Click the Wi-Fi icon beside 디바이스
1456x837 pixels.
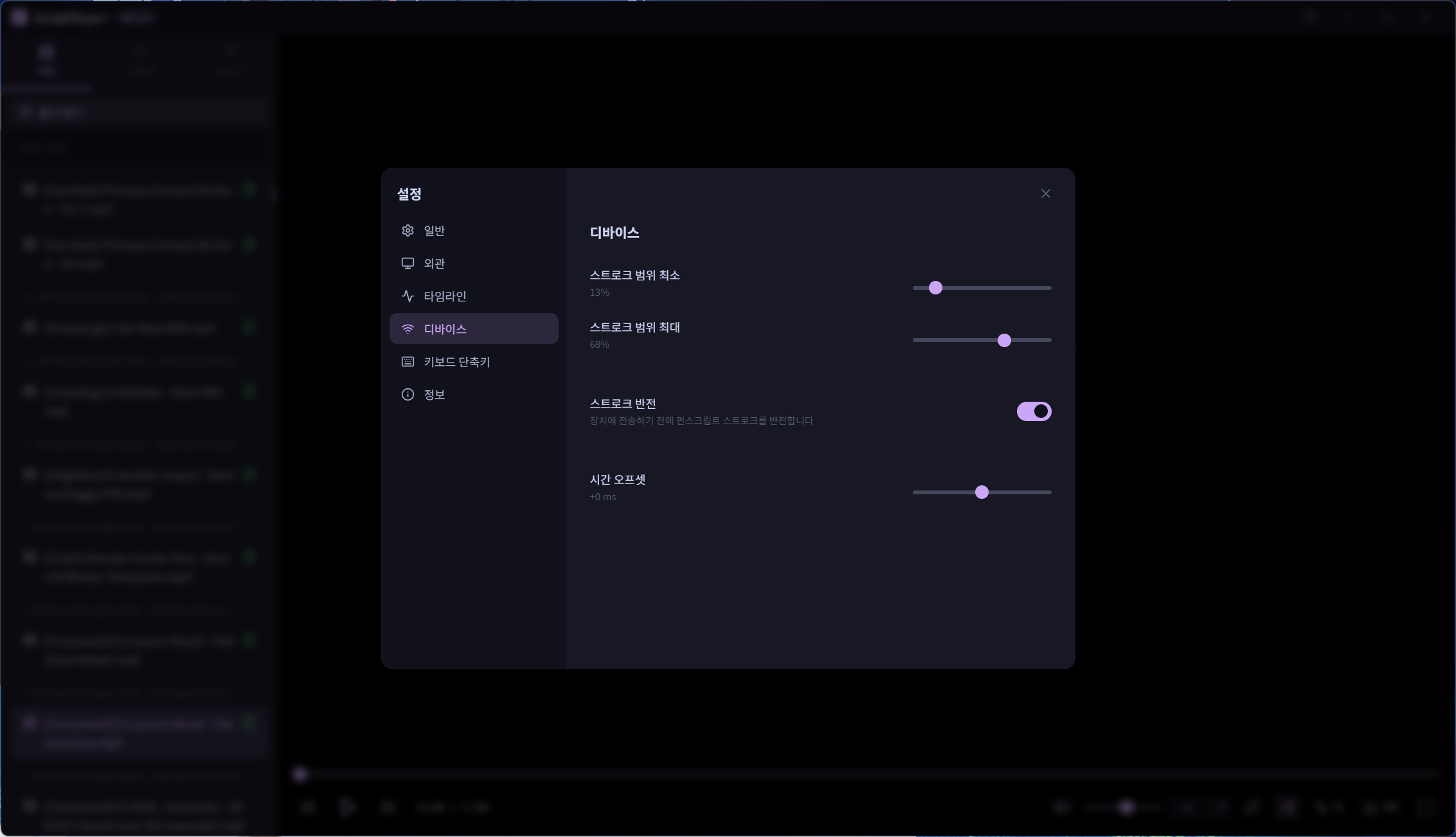408,329
